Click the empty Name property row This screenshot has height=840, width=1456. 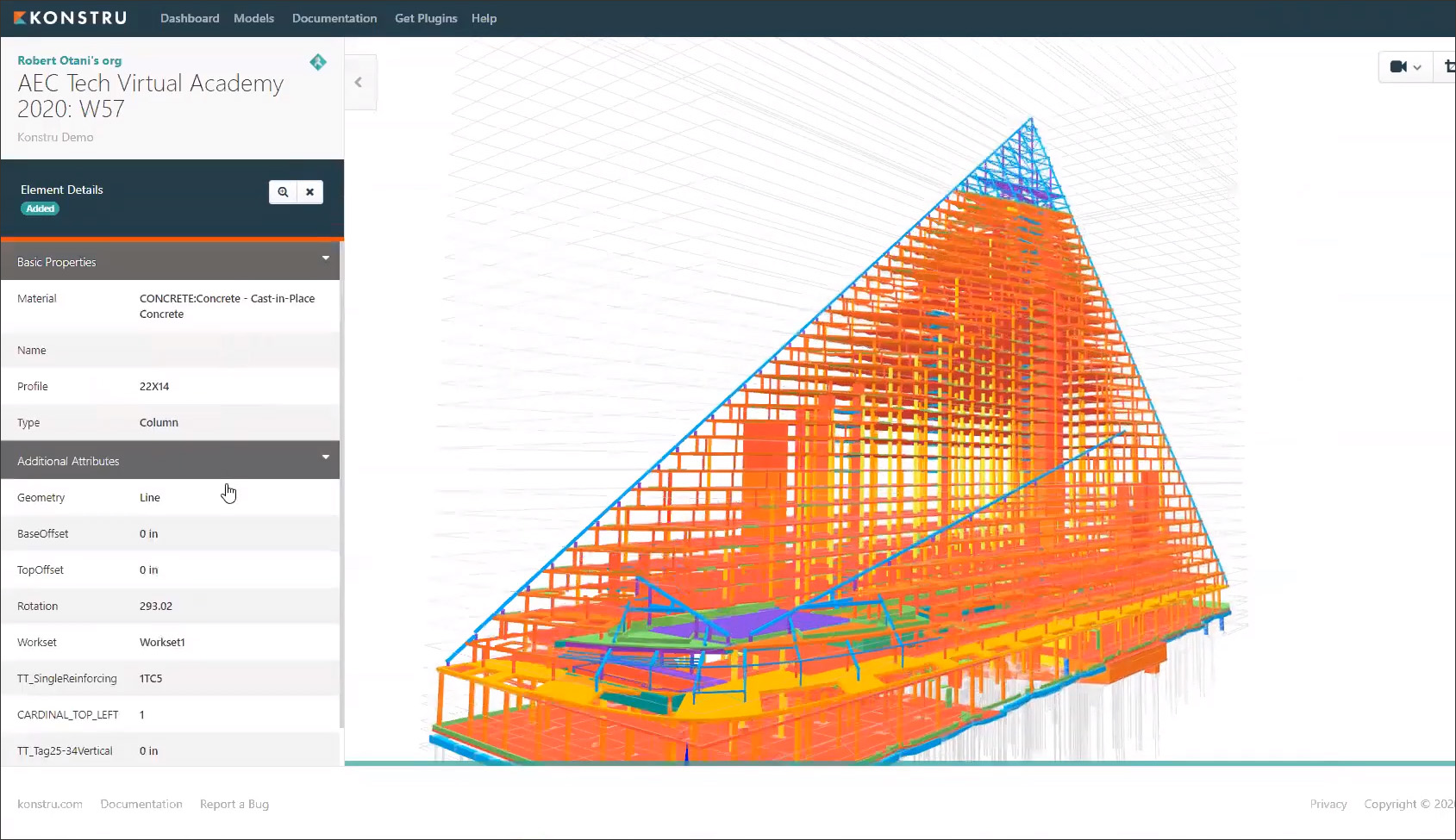(170, 350)
